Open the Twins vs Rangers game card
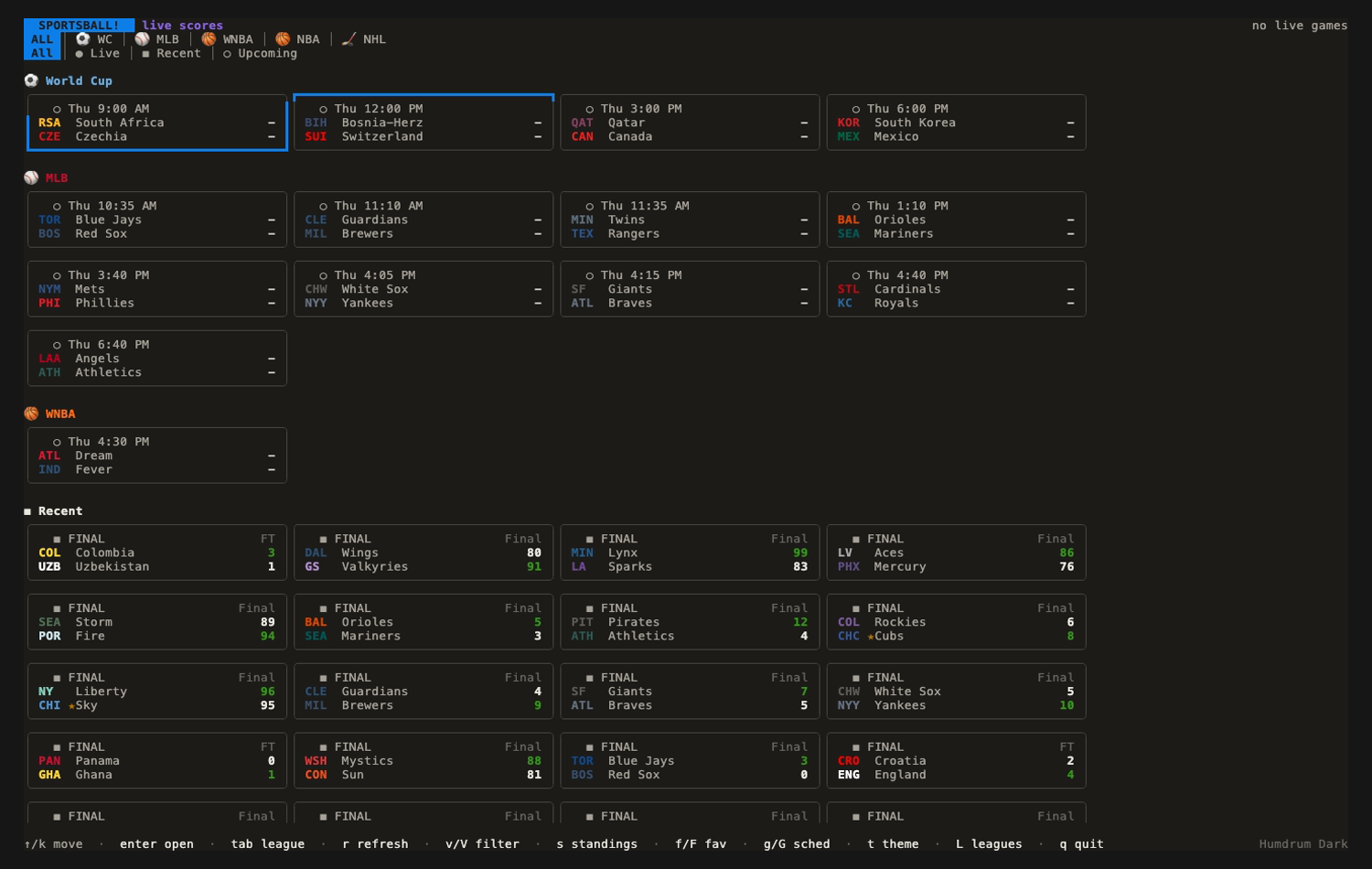Screen dimensions: 1372x869 (690, 220)
